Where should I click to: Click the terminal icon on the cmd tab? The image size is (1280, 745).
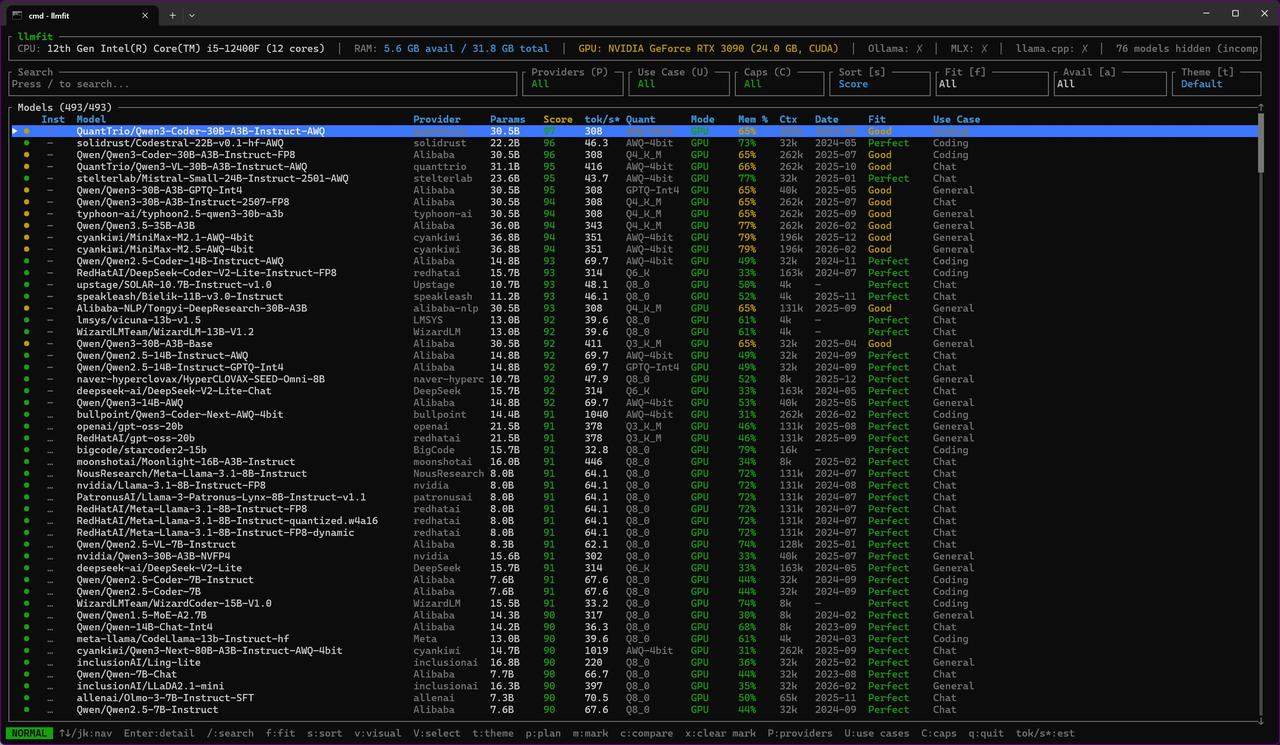pyautogui.click(x=17, y=15)
